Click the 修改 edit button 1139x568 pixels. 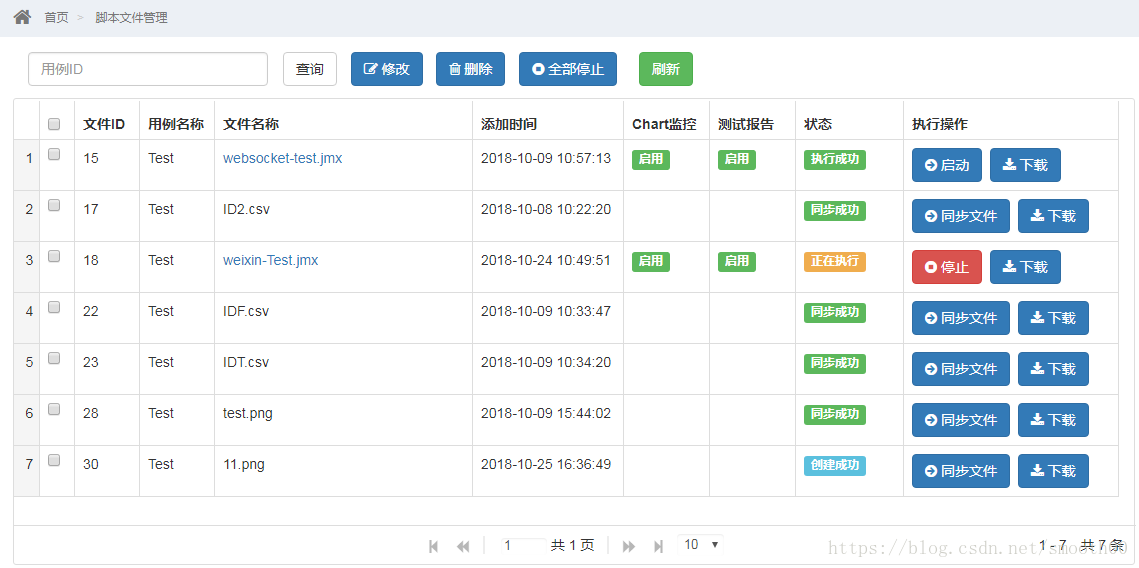(x=386, y=69)
